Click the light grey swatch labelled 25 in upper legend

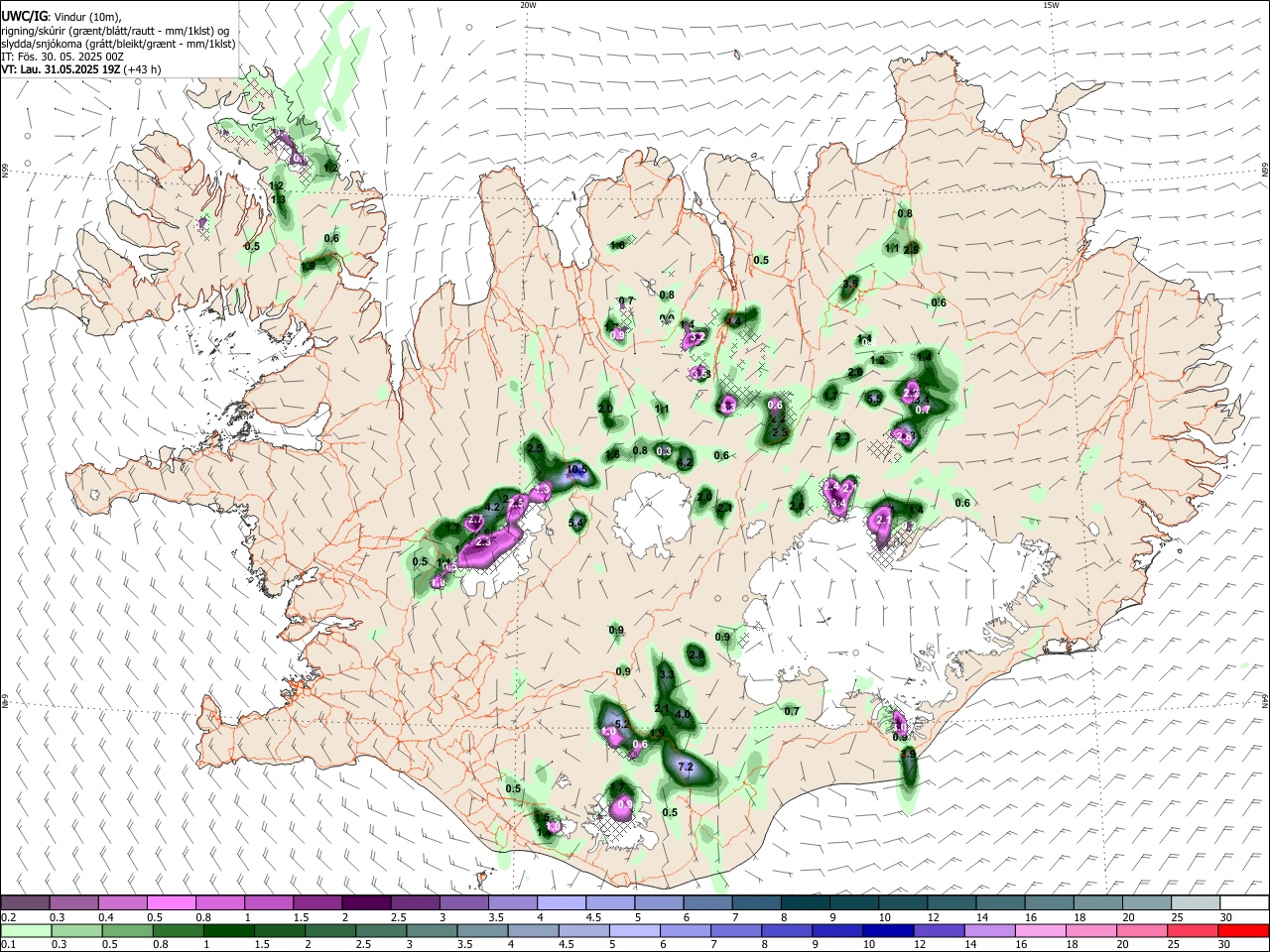pyautogui.click(x=1195, y=903)
